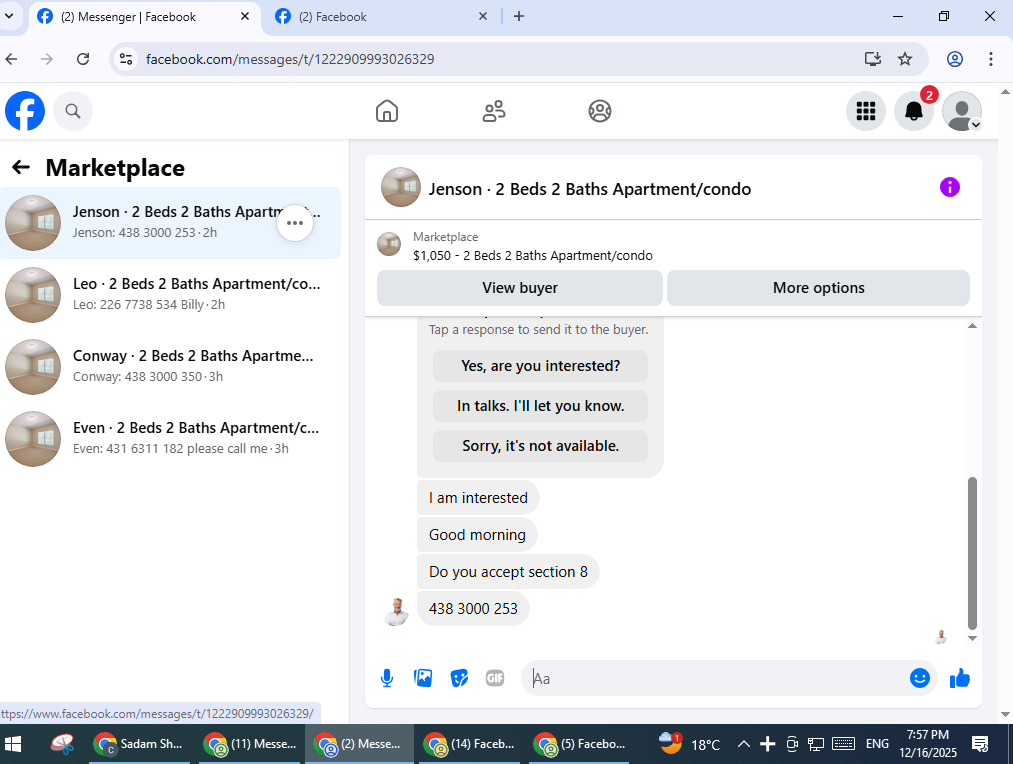
Task: Click the 'Do you accept section 8' message
Action: coord(508,572)
